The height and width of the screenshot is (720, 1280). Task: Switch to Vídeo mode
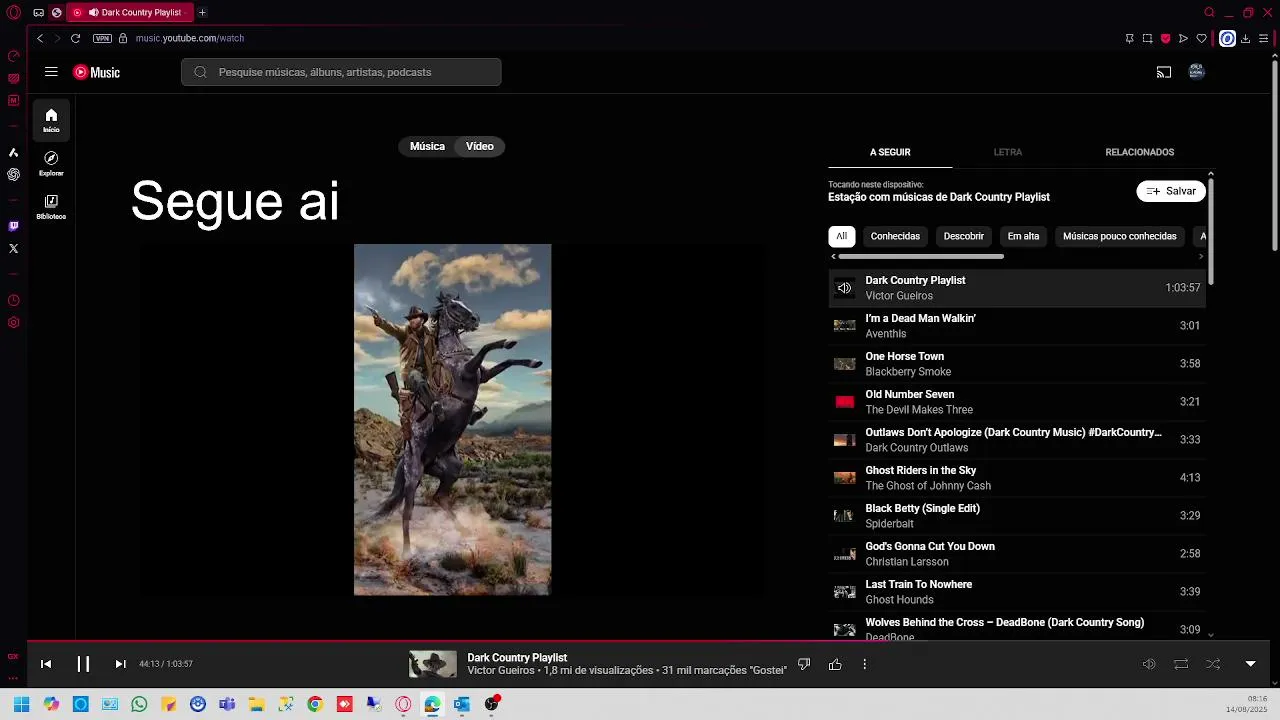(x=480, y=146)
